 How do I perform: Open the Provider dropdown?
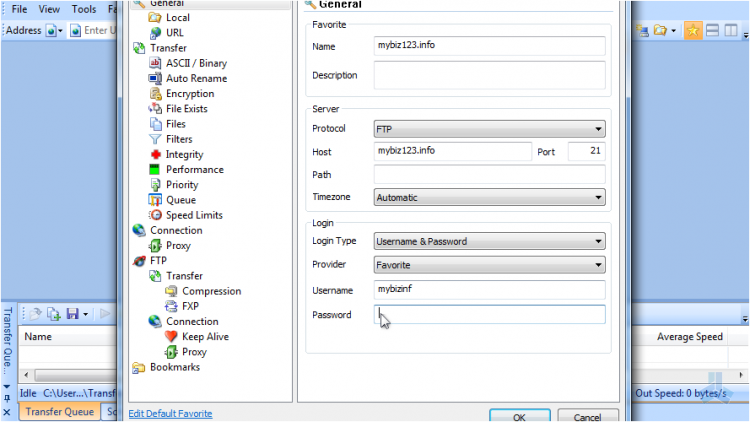pos(489,265)
